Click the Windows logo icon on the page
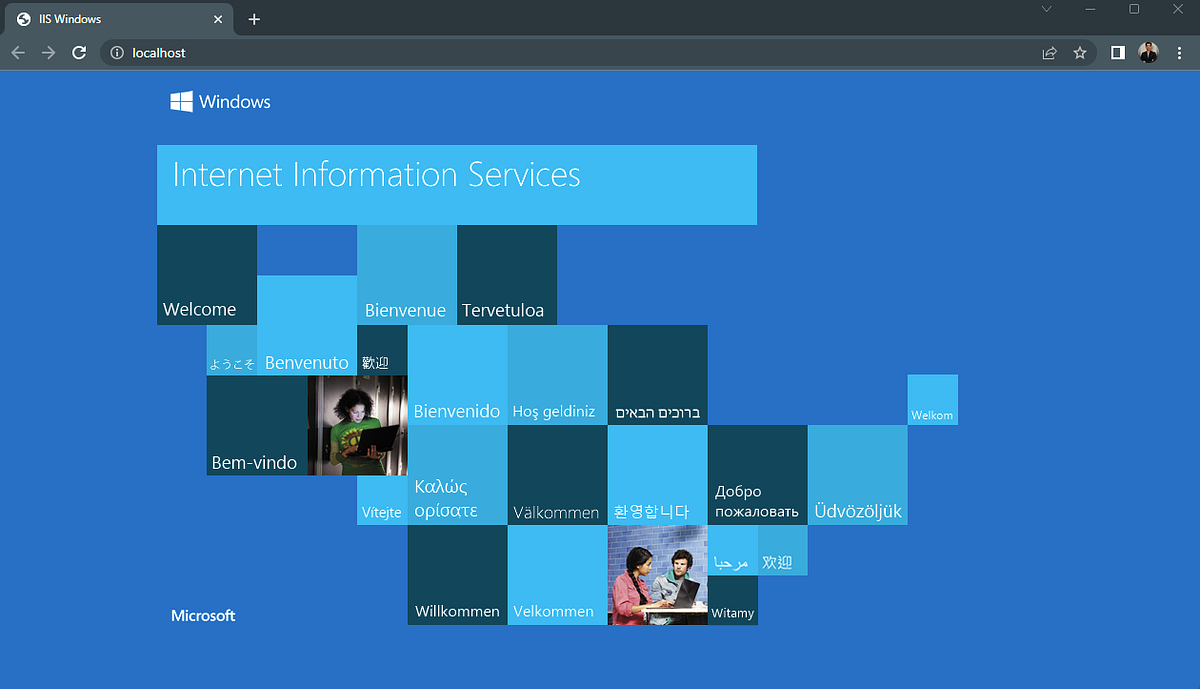Viewport: 1200px width, 689px height. pyautogui.click(x=181, y=101)
